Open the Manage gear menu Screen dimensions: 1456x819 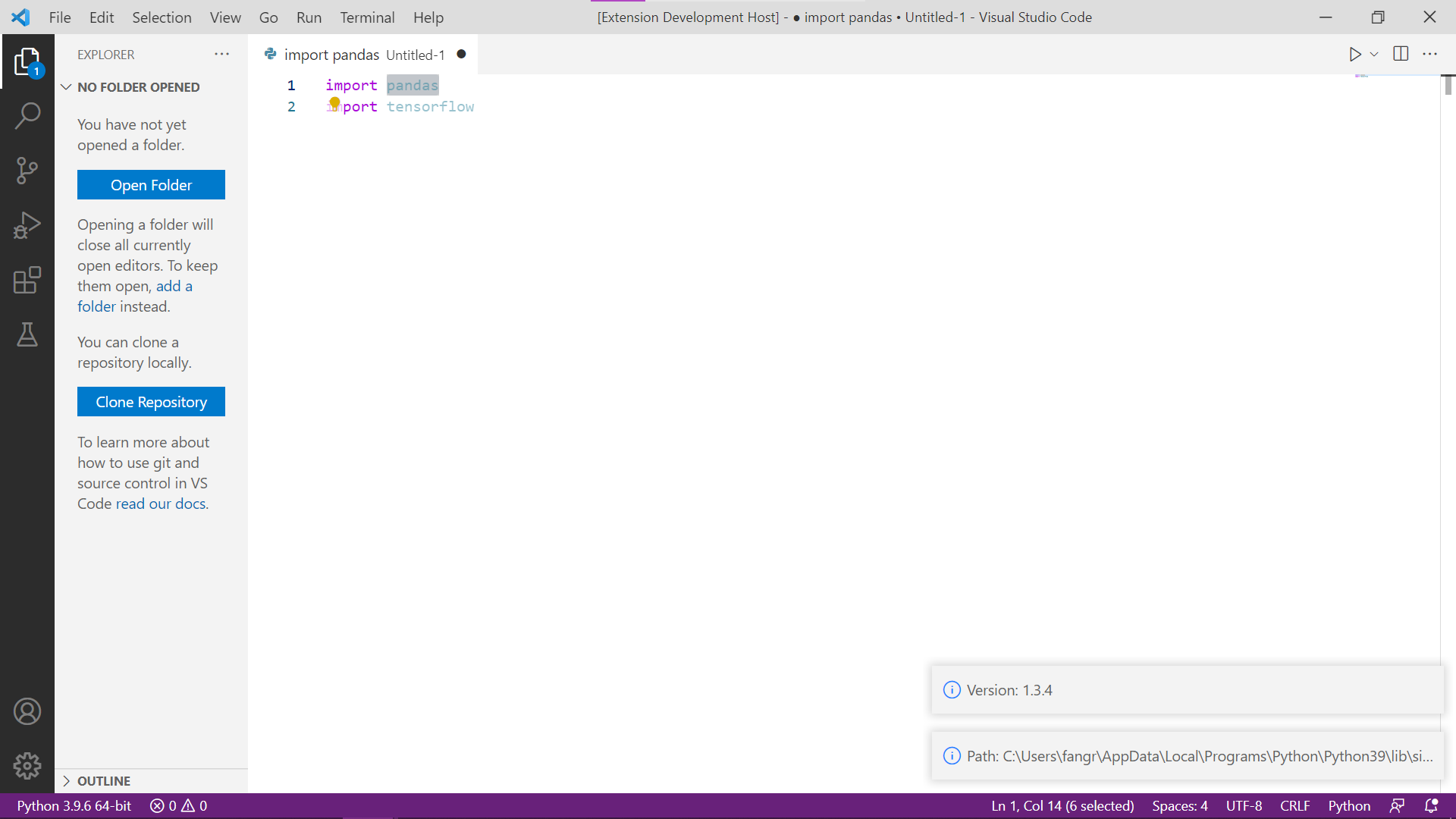27,766
